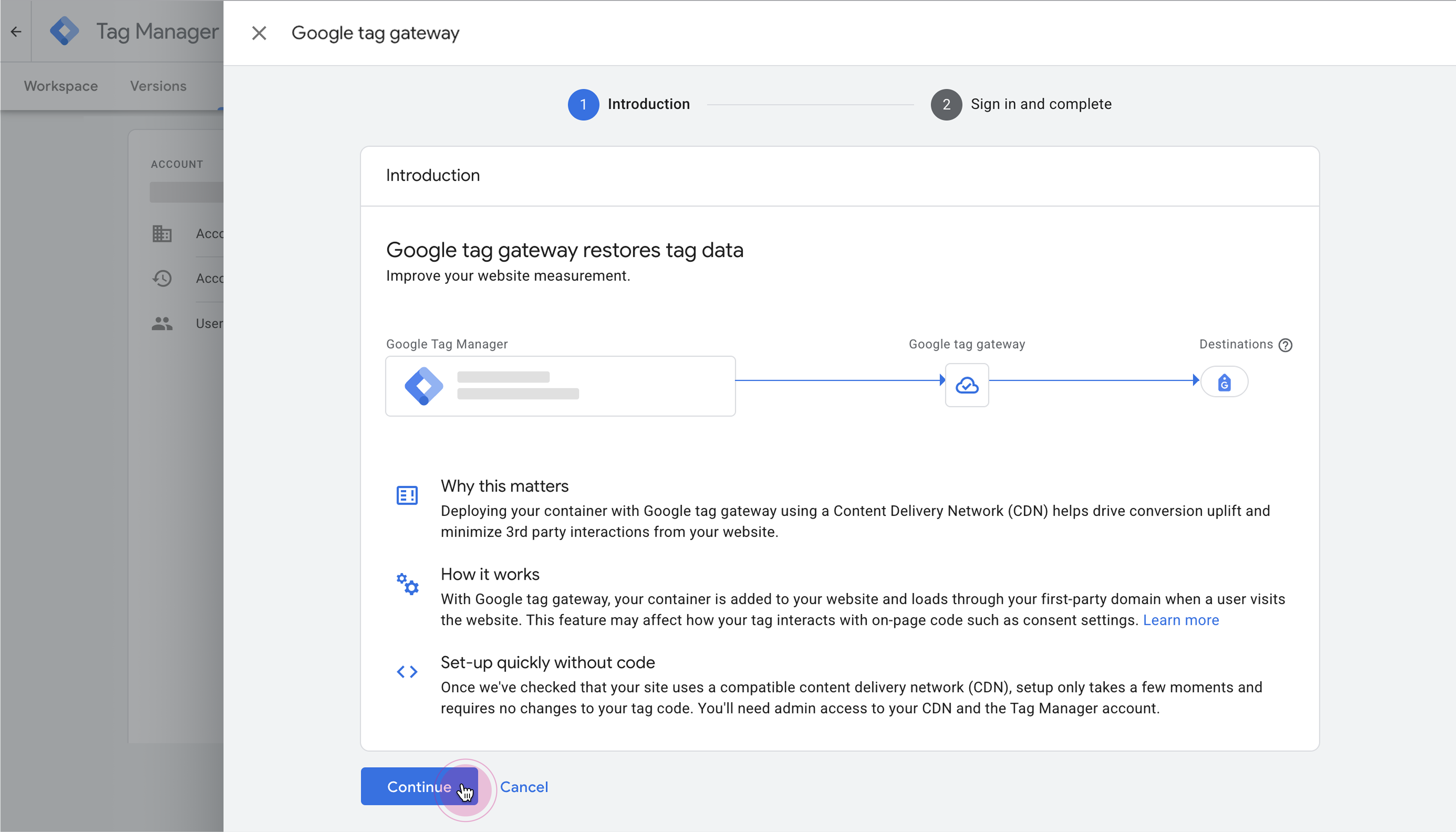
Task: Click the account building icon in sidebar
Action: coord(162,234)
